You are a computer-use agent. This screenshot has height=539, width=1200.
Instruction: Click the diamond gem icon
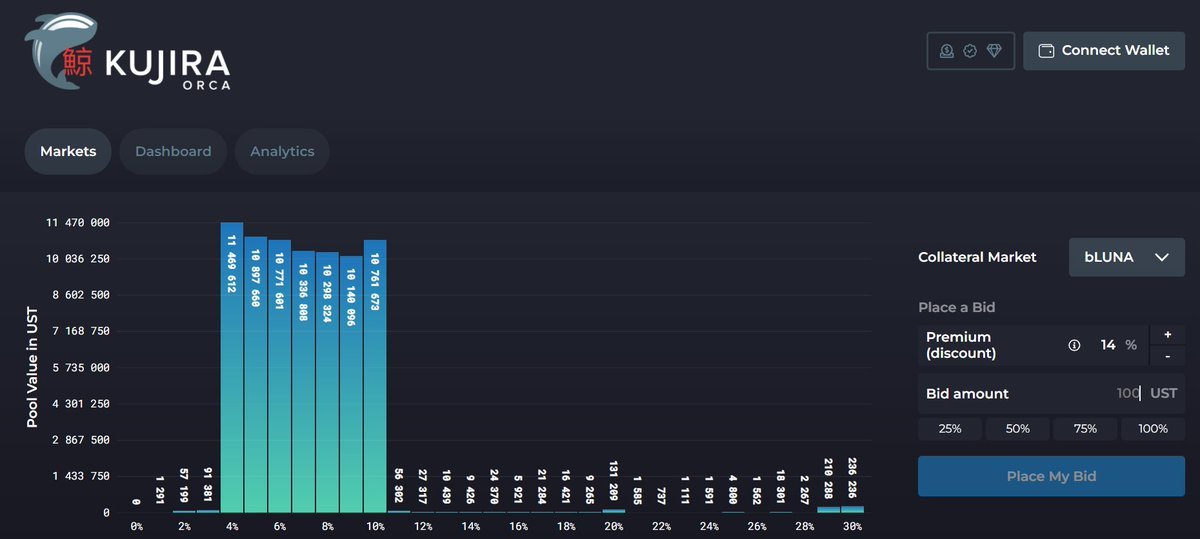[994, 51]
